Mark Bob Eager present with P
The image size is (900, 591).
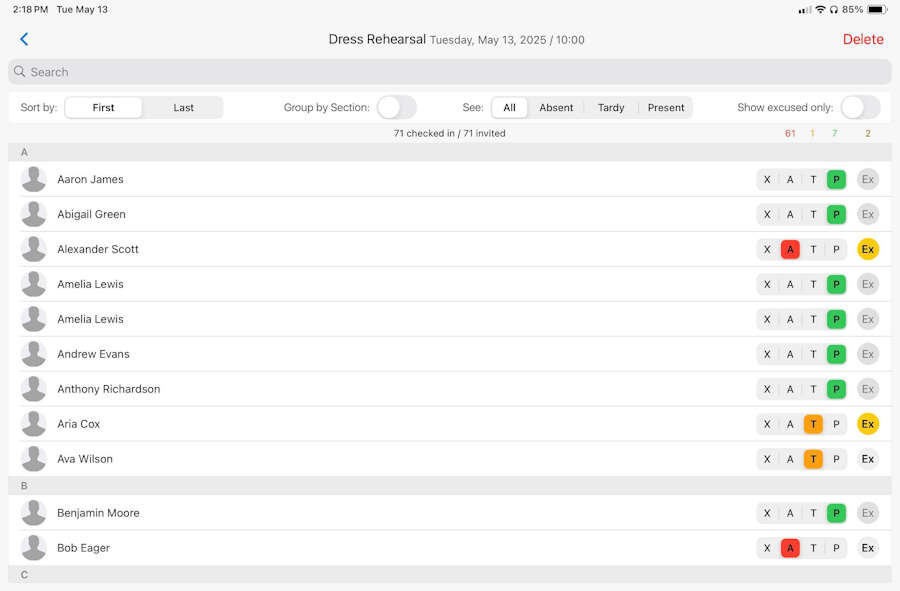pyautogui.click(x=836, y=549)
